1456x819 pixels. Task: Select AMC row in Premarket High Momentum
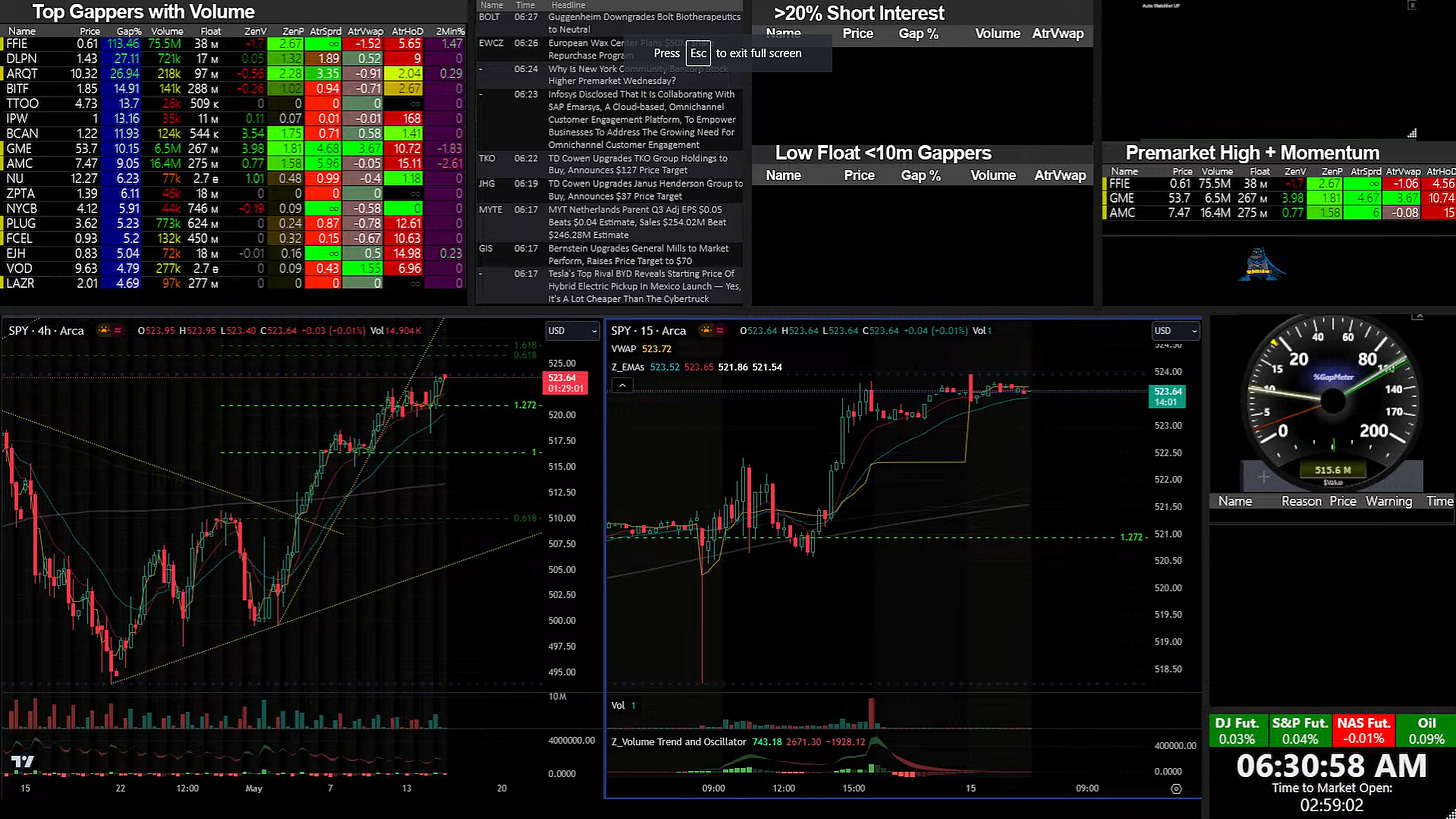pos(1279,212)
